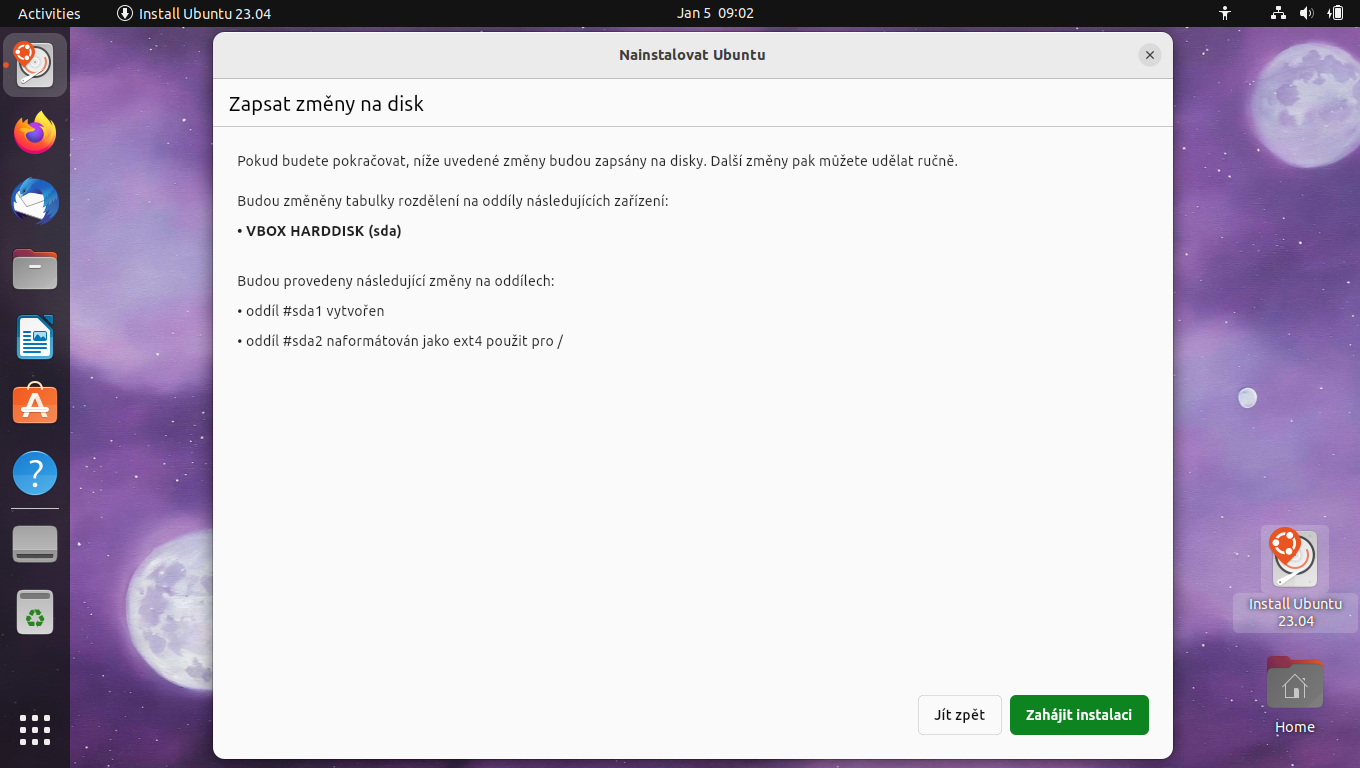This screenshot has height=768, width=1360.
Task: Click the Activities button
Action: point(49,13)
